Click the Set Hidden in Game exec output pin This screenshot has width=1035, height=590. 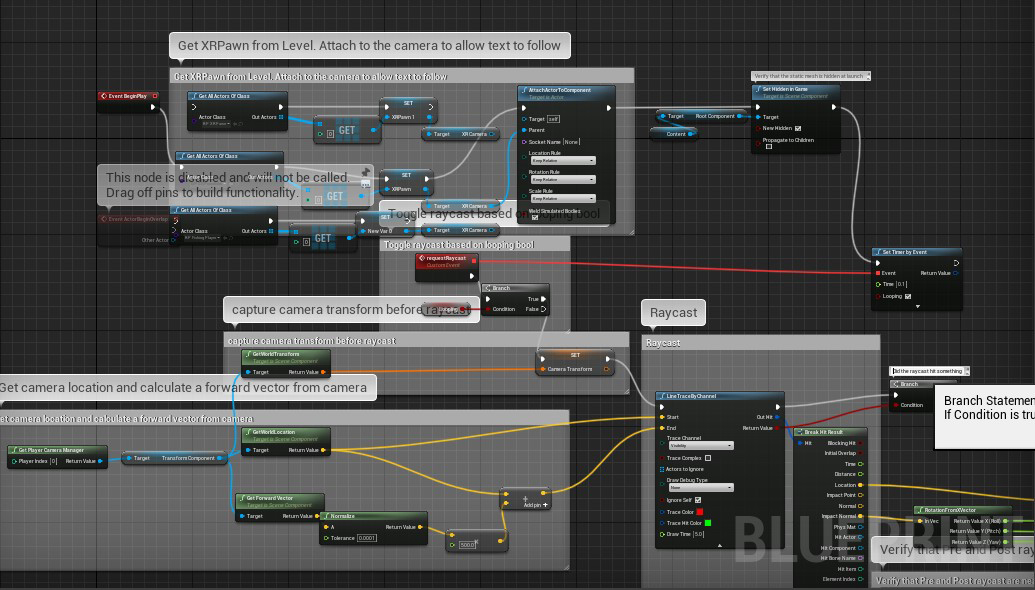(834, 106)
